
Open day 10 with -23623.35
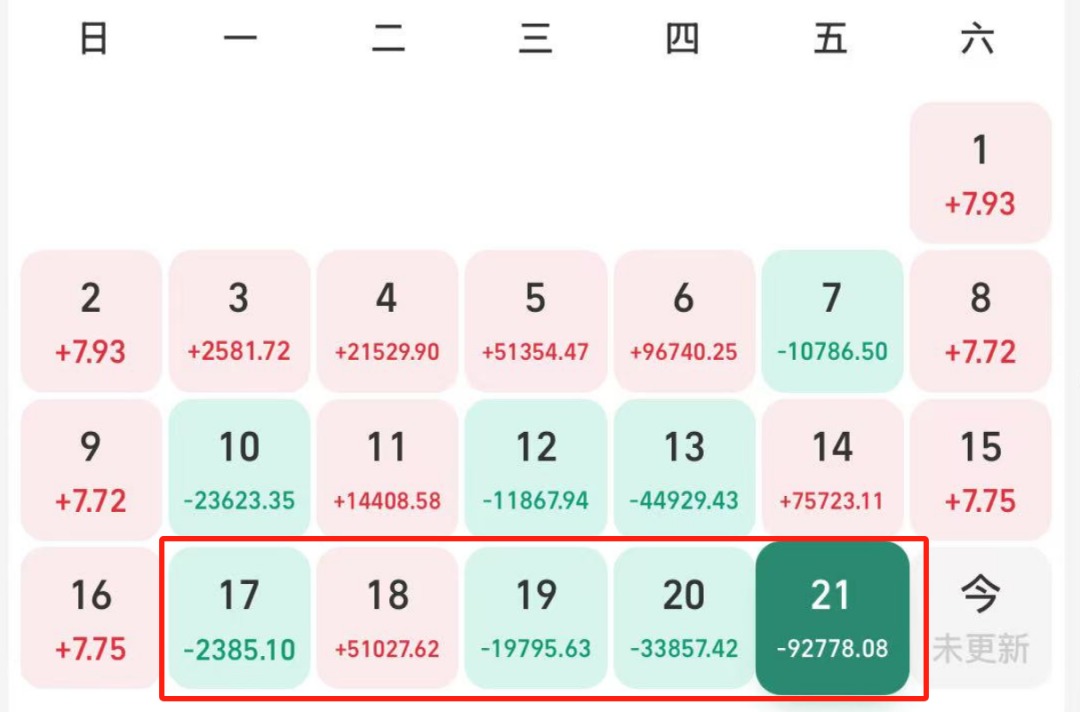tap(240, 470)
